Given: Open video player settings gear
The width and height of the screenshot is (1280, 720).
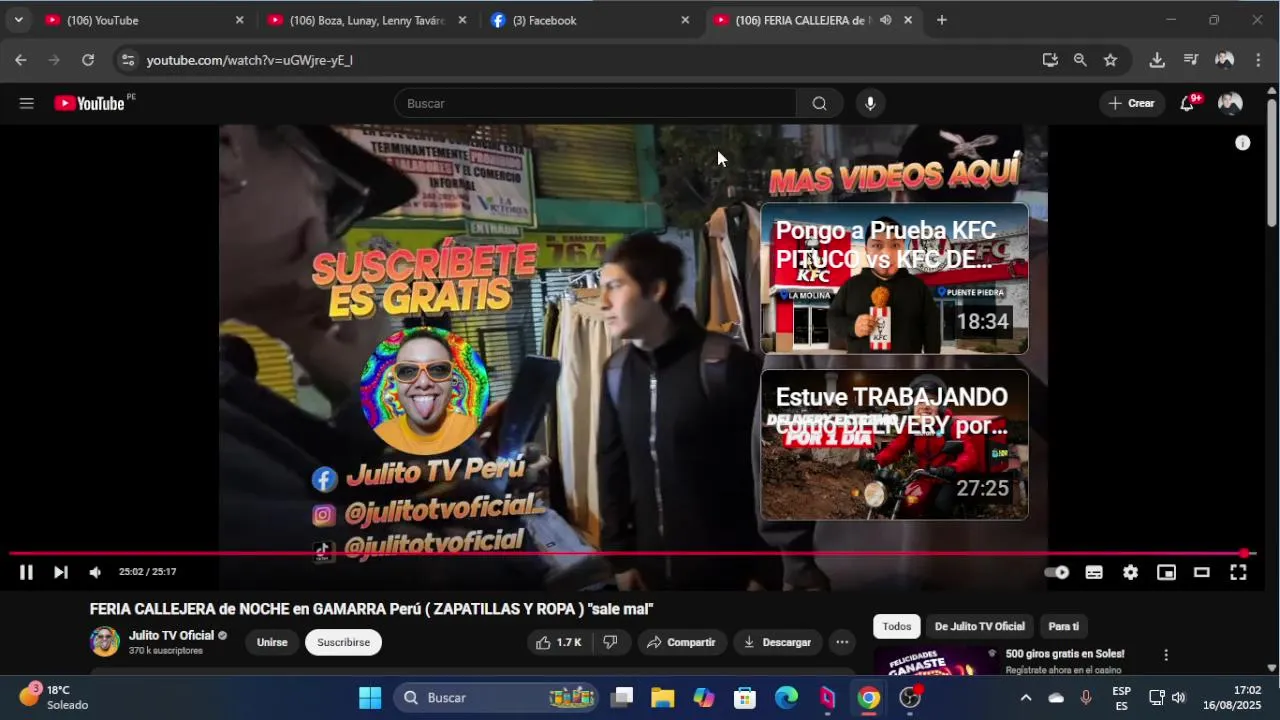Looking at the screenshot, I should point(1130,572).
